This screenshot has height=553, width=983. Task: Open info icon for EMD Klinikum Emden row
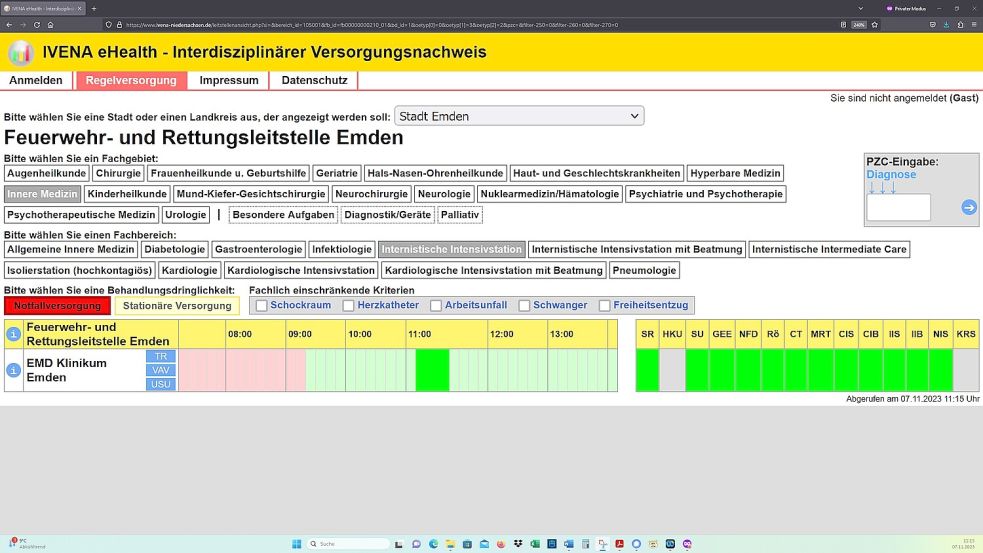pyautogui.click(x=13, y=370)
